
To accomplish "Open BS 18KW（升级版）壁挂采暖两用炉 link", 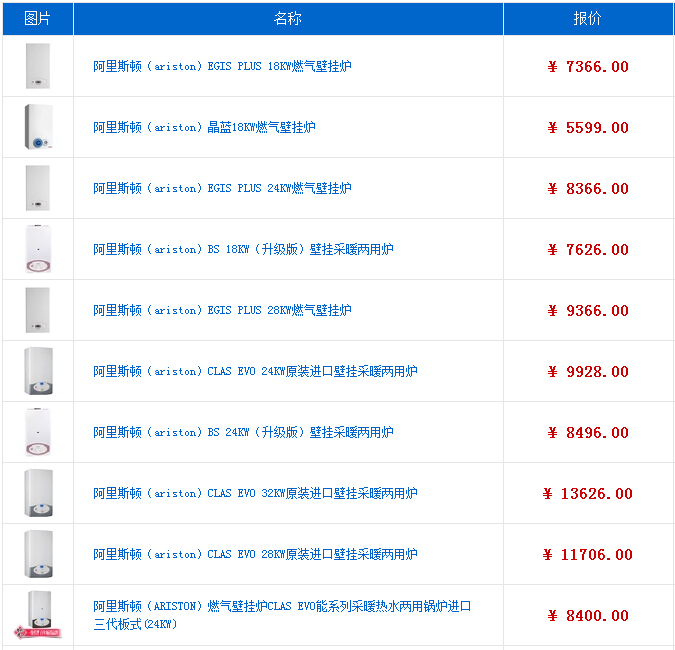I will click(243, 250).
